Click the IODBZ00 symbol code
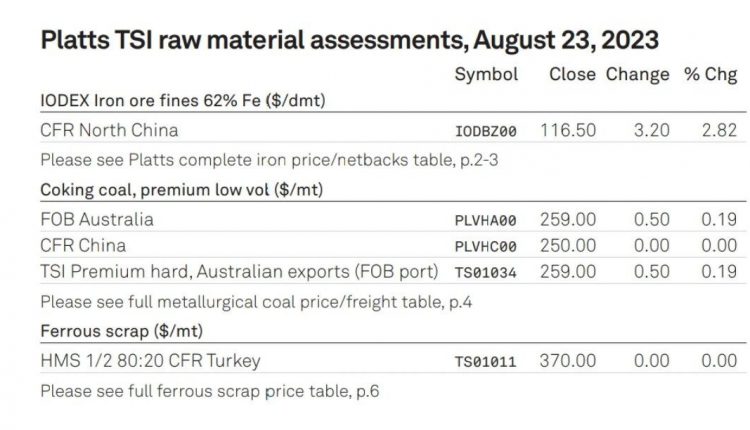 pos(485,131)
